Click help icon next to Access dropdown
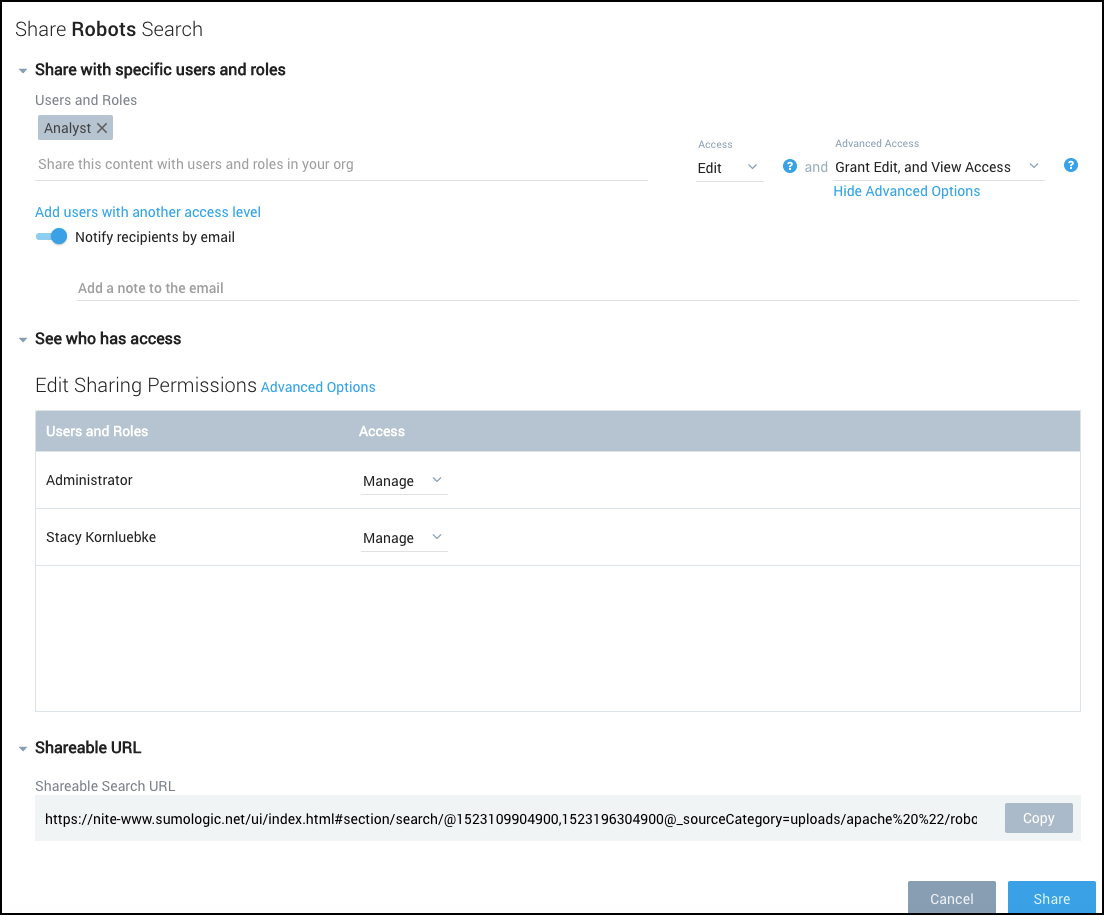This screenshot has height=915, width=1104. (790, 166)
